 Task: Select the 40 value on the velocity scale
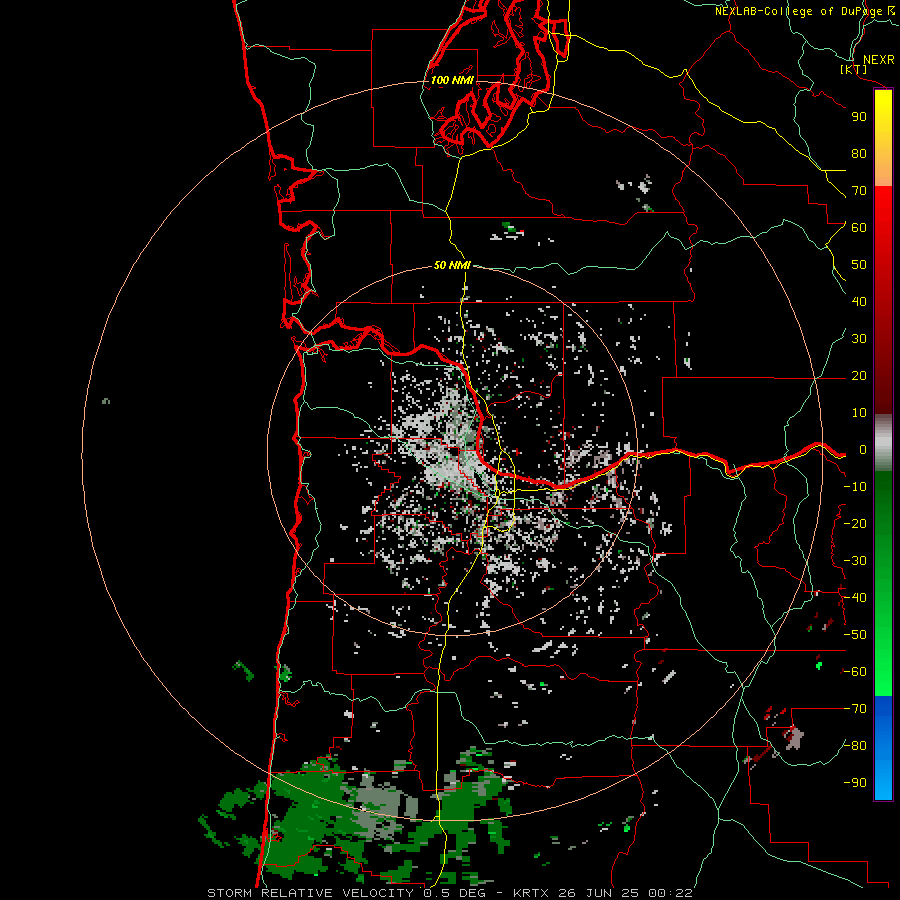[859, 301]
